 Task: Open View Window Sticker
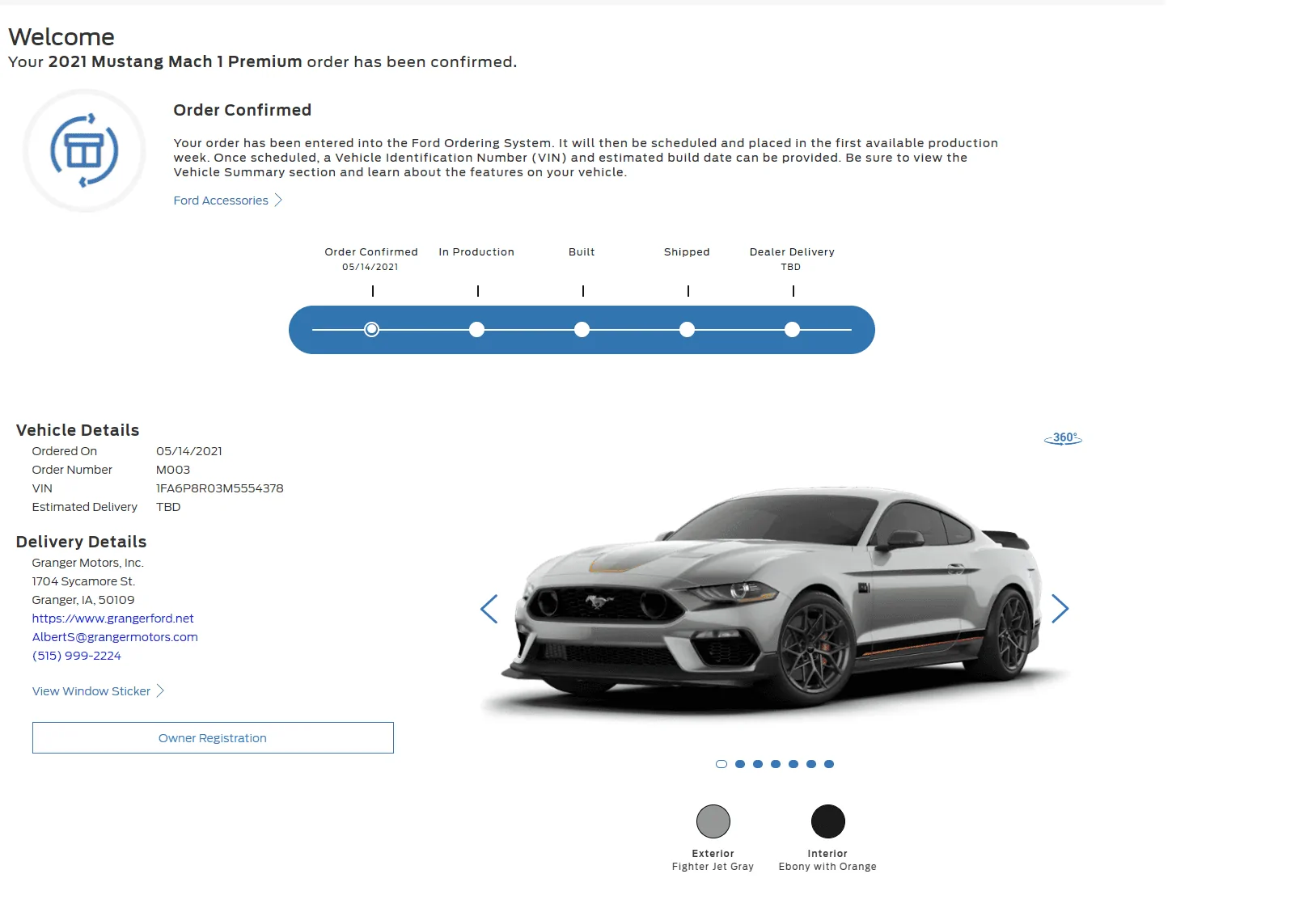pos(91,691)
